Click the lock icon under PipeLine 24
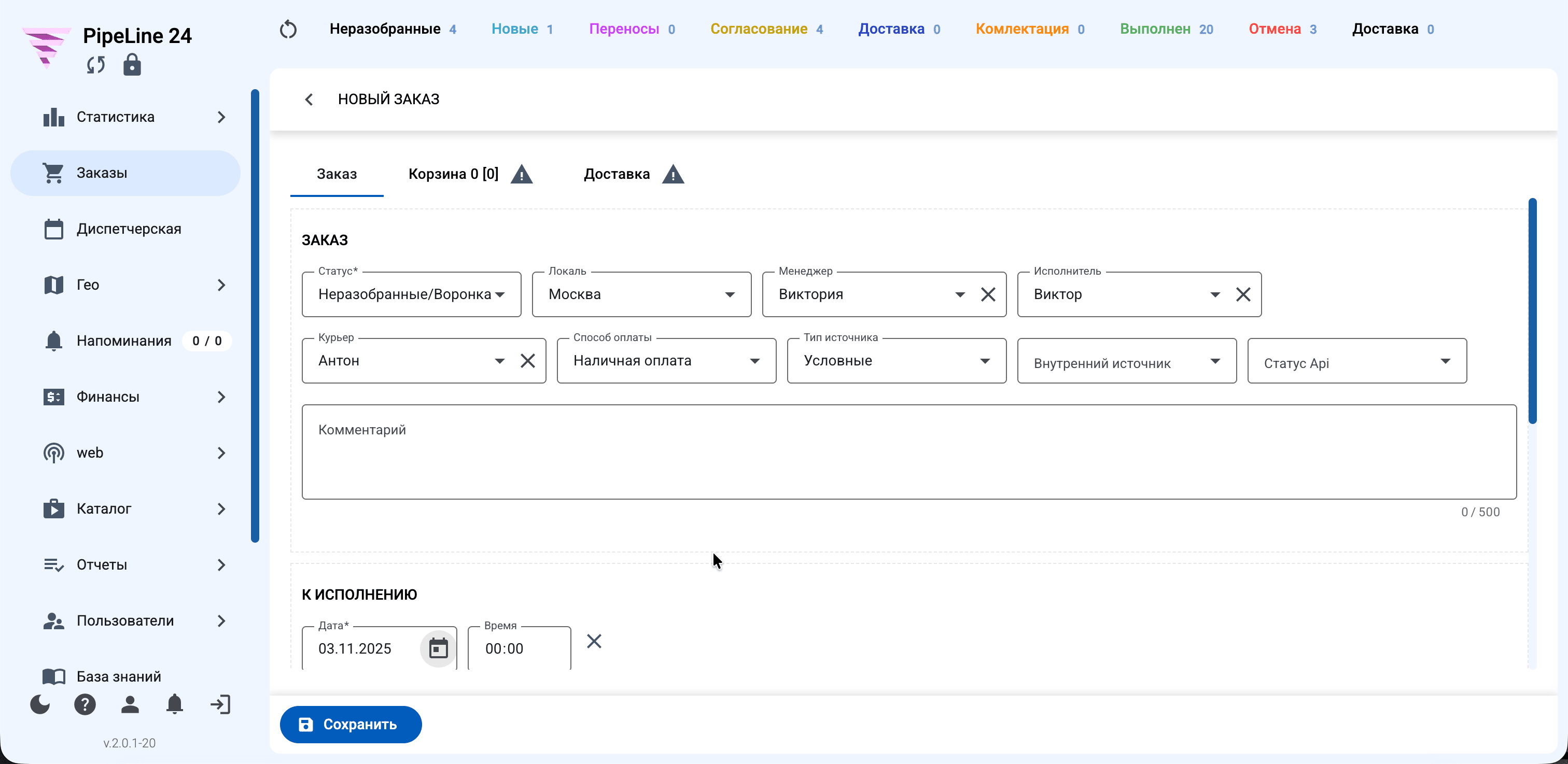This screenshot has height=764, width=1568. 132,64
